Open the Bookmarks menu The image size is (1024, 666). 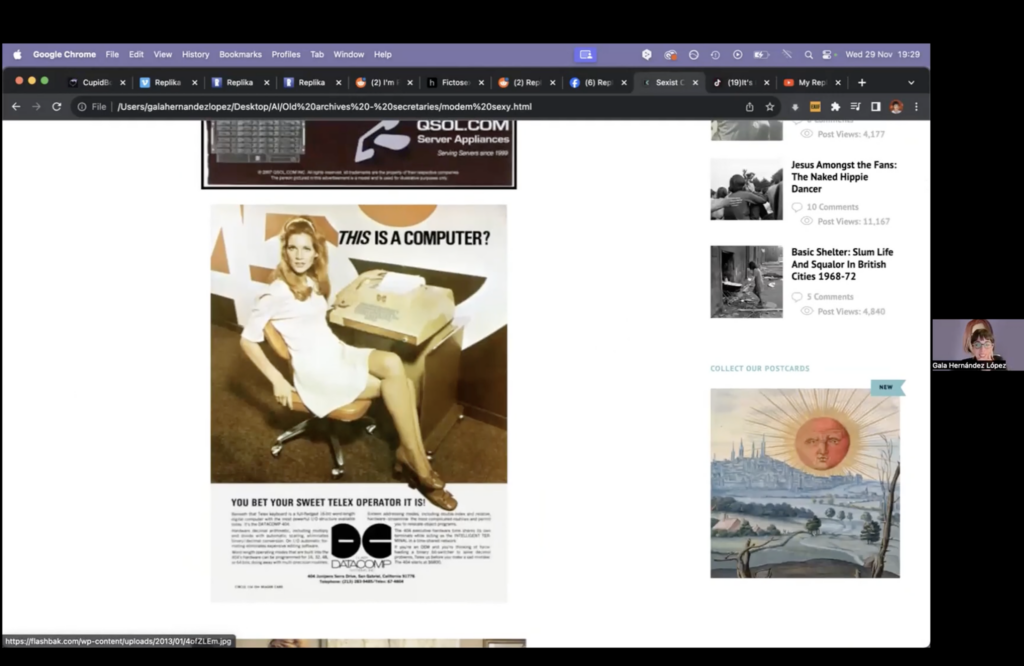240,55
